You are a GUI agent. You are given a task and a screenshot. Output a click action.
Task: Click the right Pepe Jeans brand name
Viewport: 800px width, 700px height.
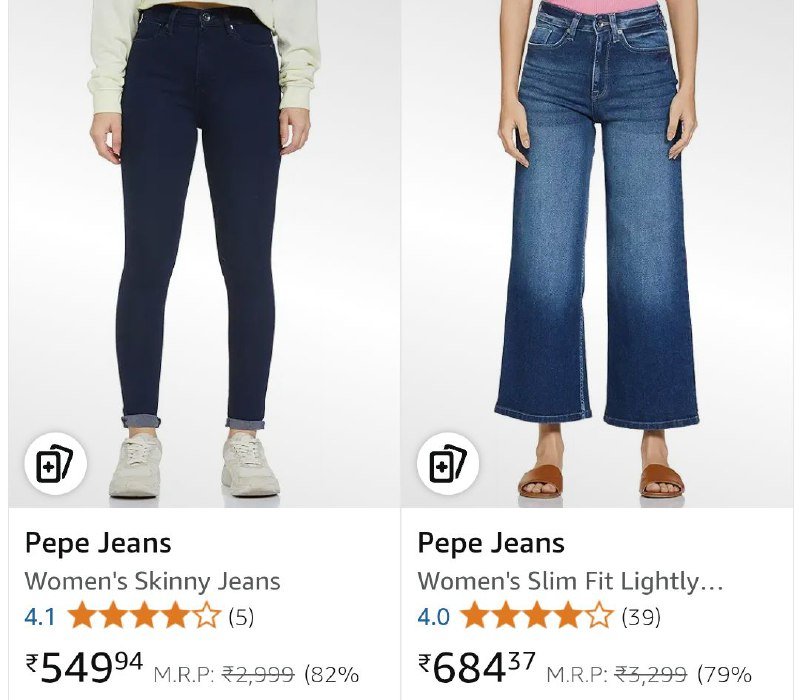point(491,543)
